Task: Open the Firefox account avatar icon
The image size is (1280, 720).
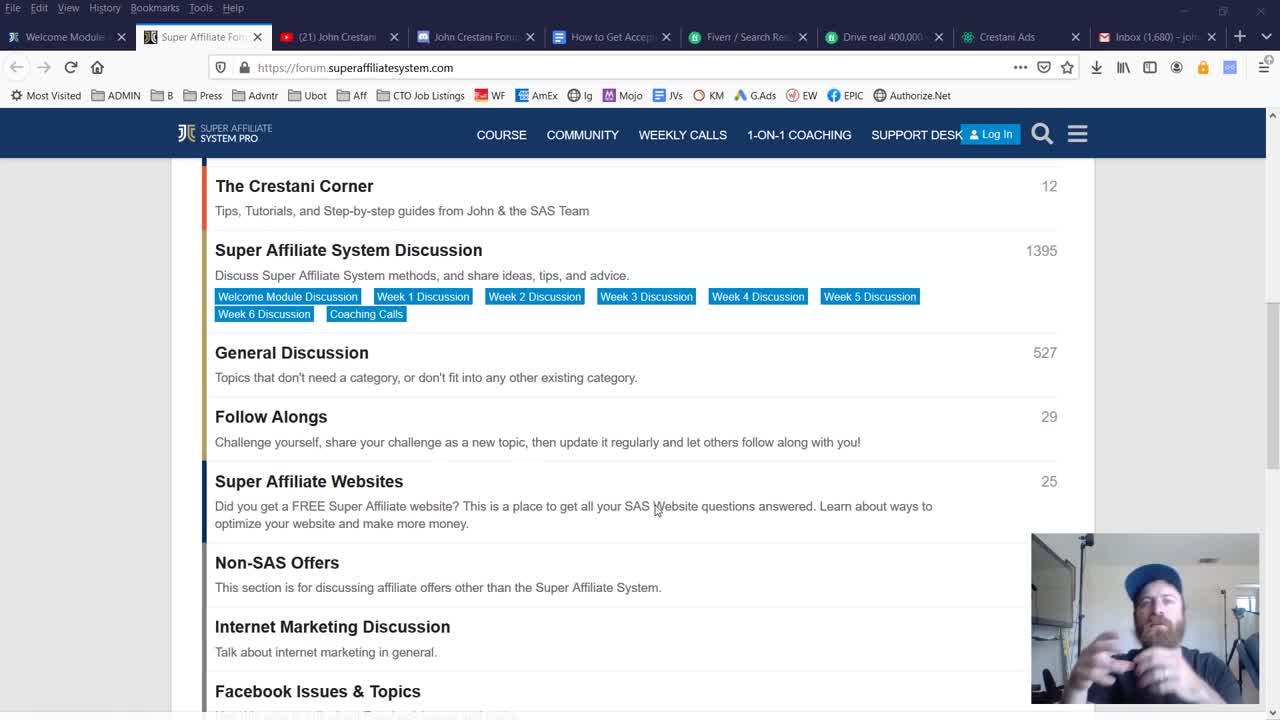Action: coord(1176,67)
